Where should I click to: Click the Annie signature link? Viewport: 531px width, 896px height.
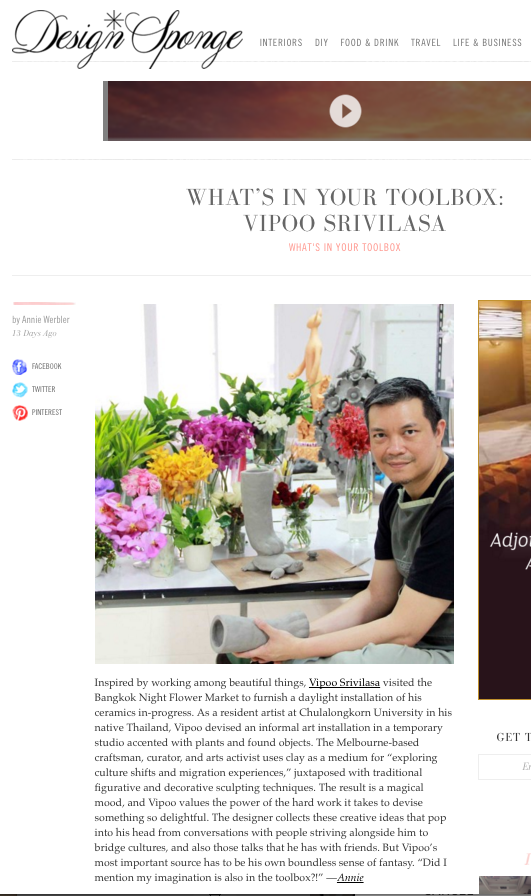[350, 878]
